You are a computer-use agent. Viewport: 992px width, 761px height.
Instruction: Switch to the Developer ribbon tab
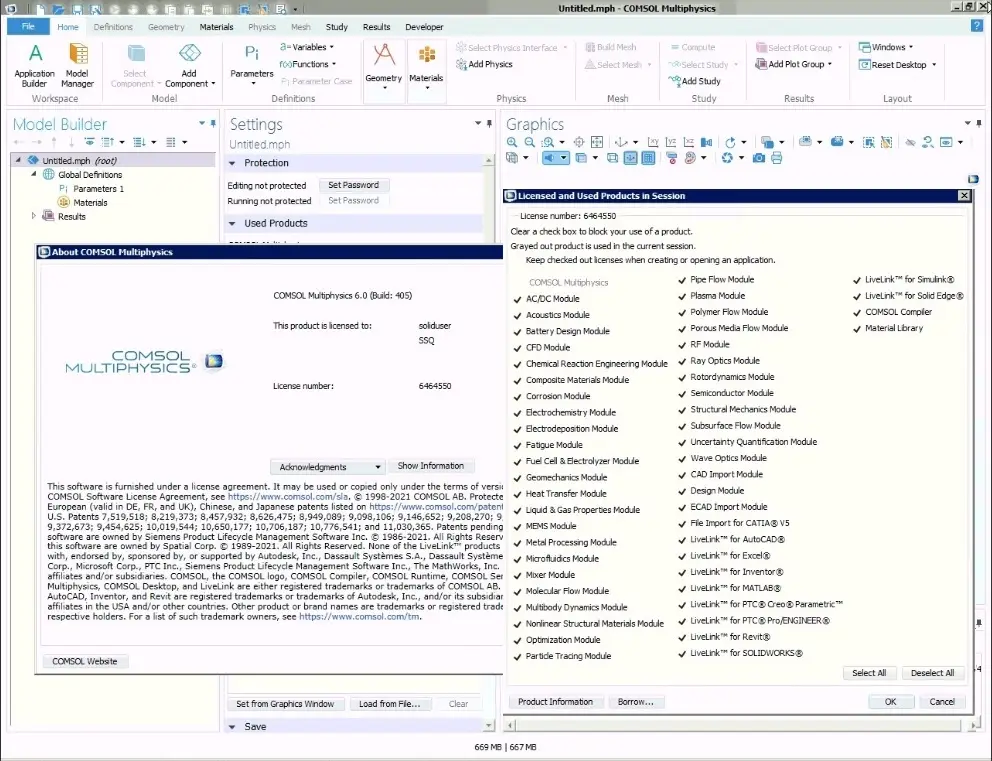(x=425, y=27)
